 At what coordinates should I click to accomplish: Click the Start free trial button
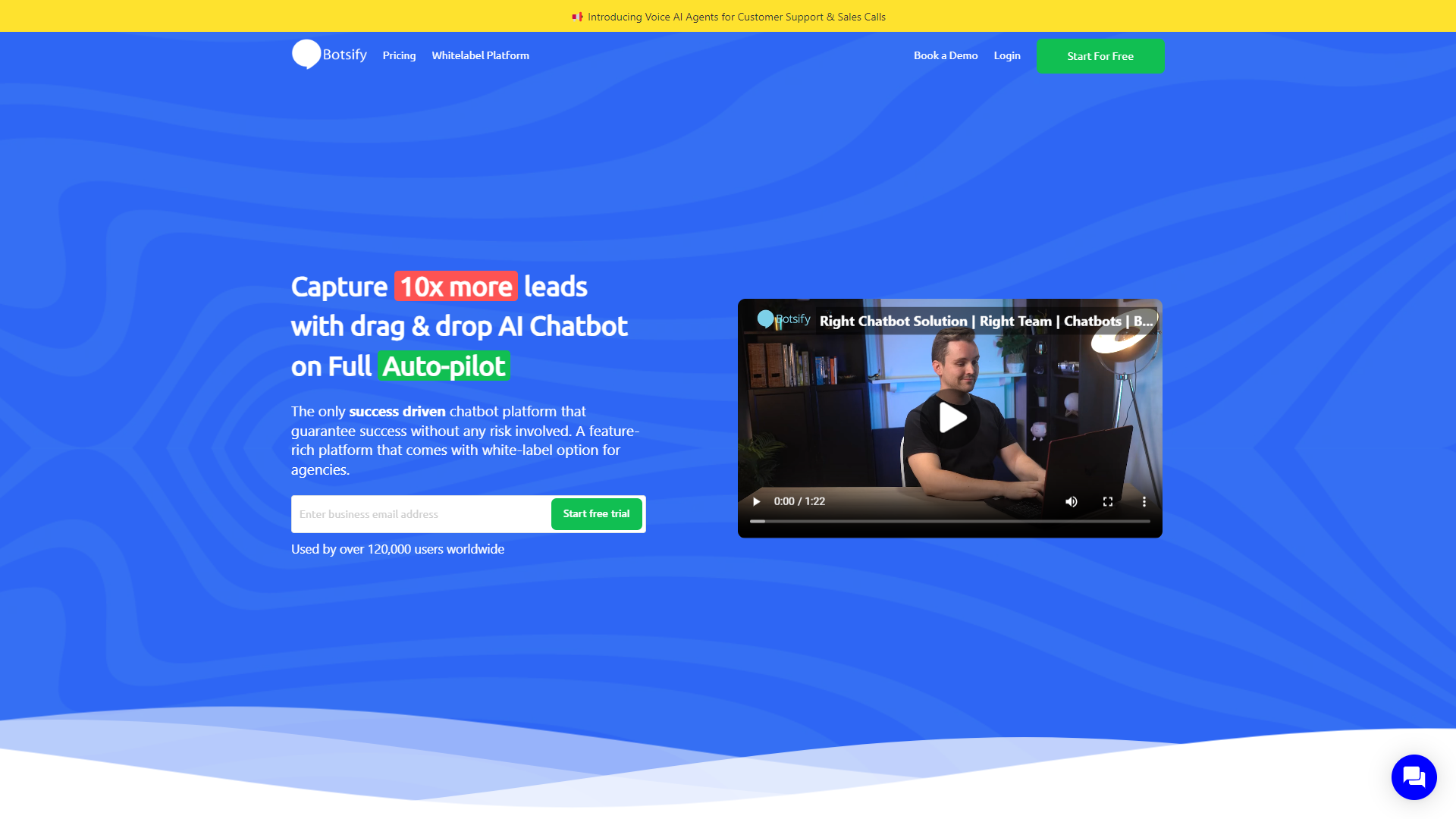(597, 513)
